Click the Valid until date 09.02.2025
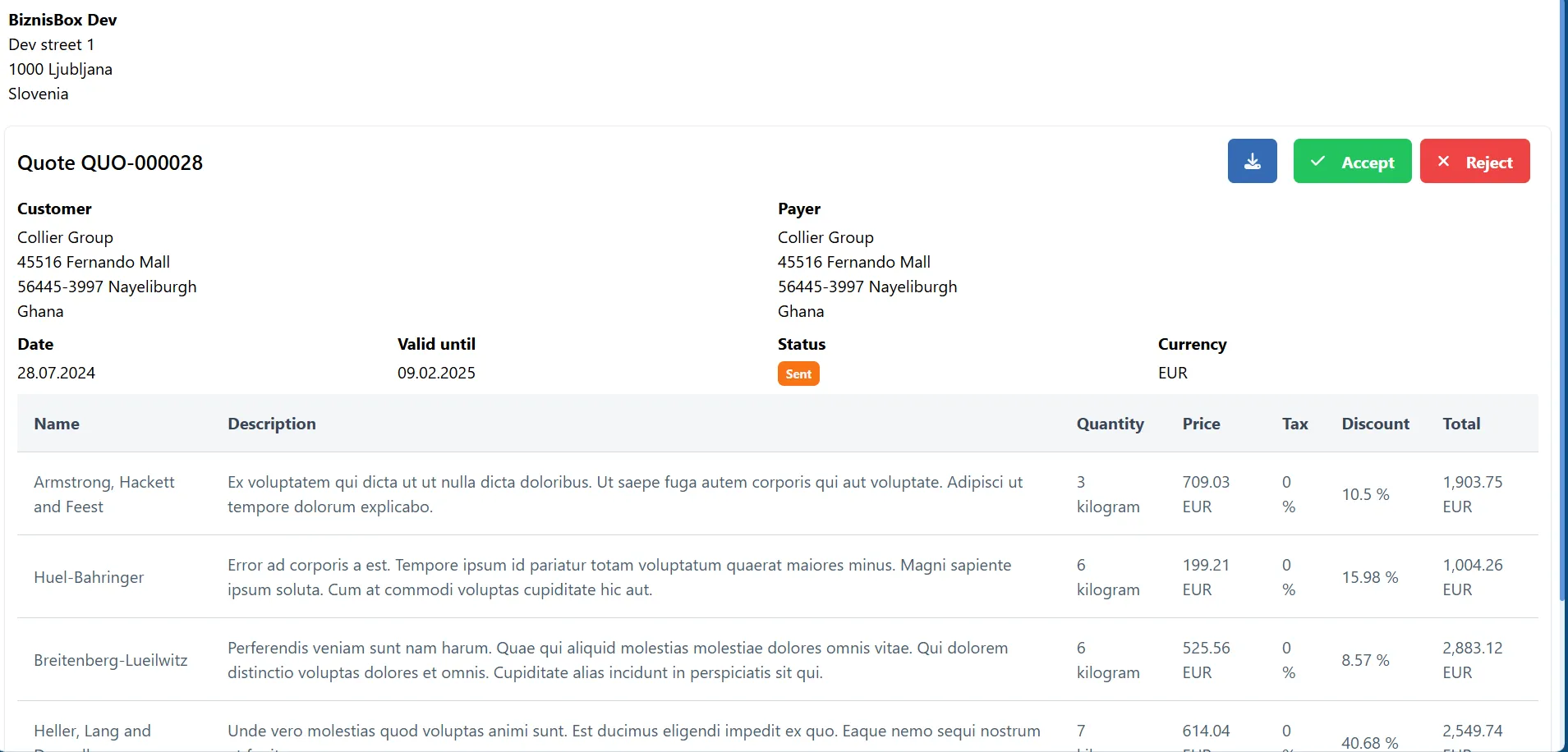The width and height of the screenshot is (1568, 752). pyautogui.click(x=436, y=373)
